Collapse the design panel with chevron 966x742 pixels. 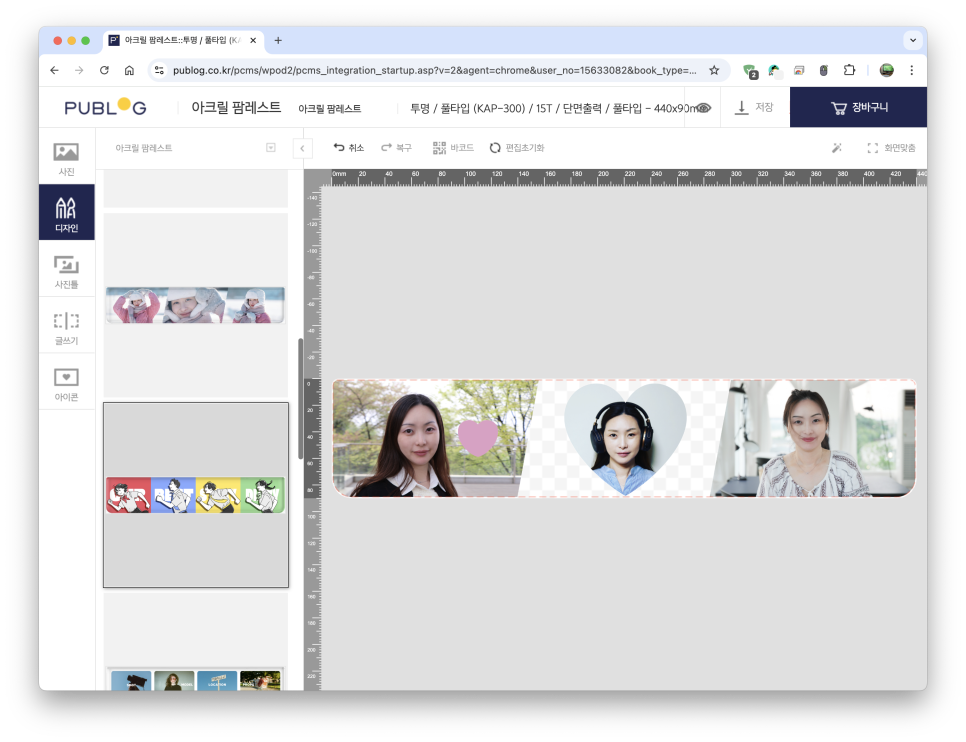click(302, 148)
